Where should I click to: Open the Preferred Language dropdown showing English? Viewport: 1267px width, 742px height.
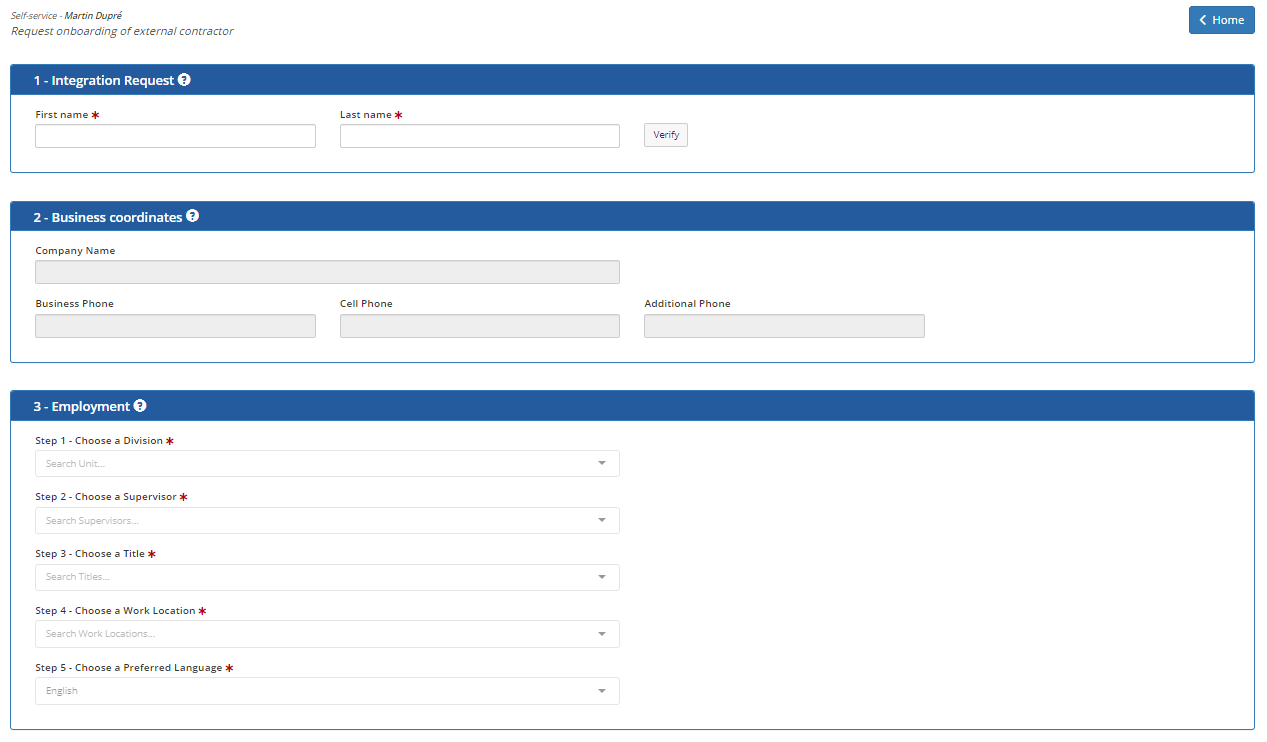click(327, 691)
